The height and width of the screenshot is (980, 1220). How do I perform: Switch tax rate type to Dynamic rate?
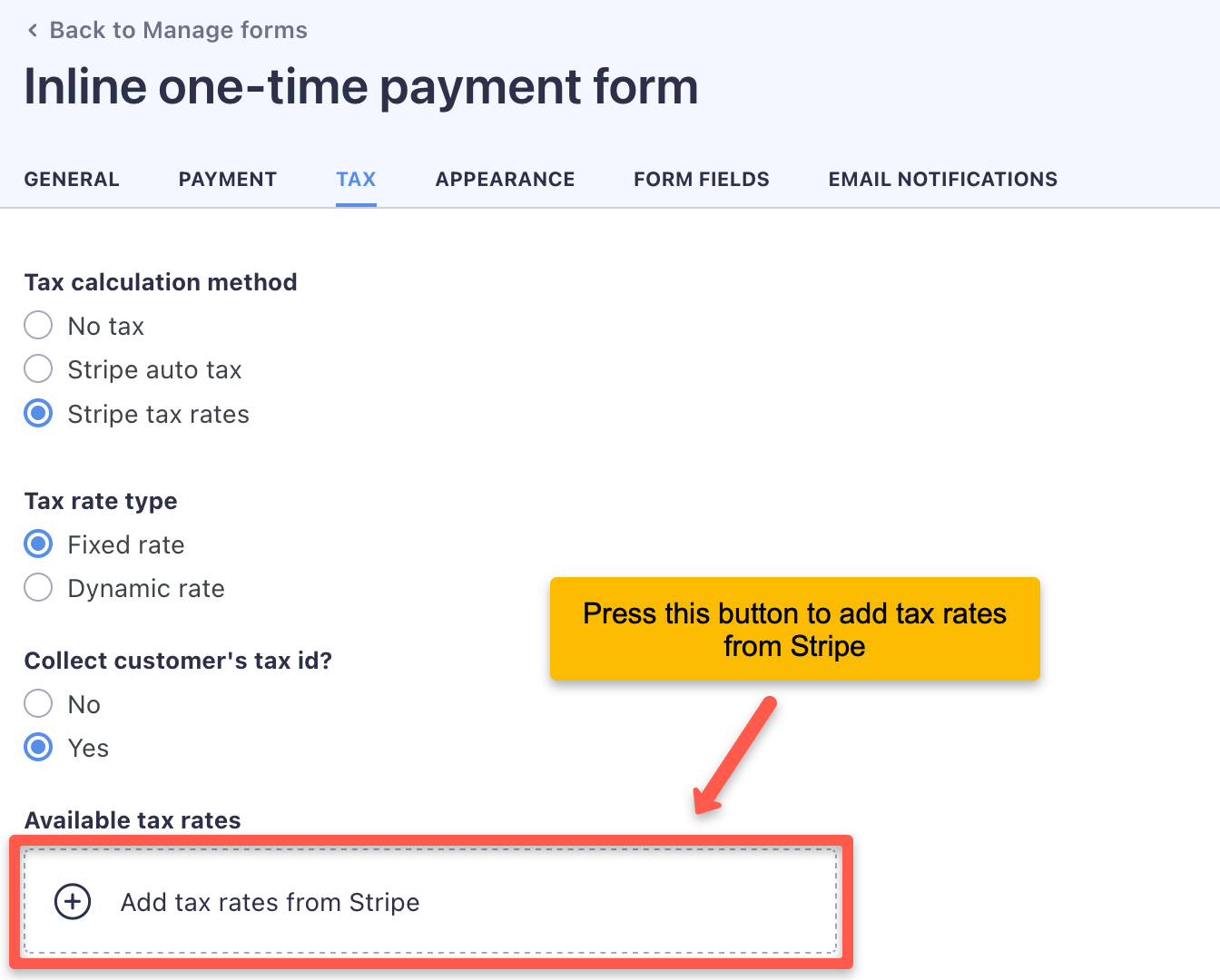tap(38, 587)
